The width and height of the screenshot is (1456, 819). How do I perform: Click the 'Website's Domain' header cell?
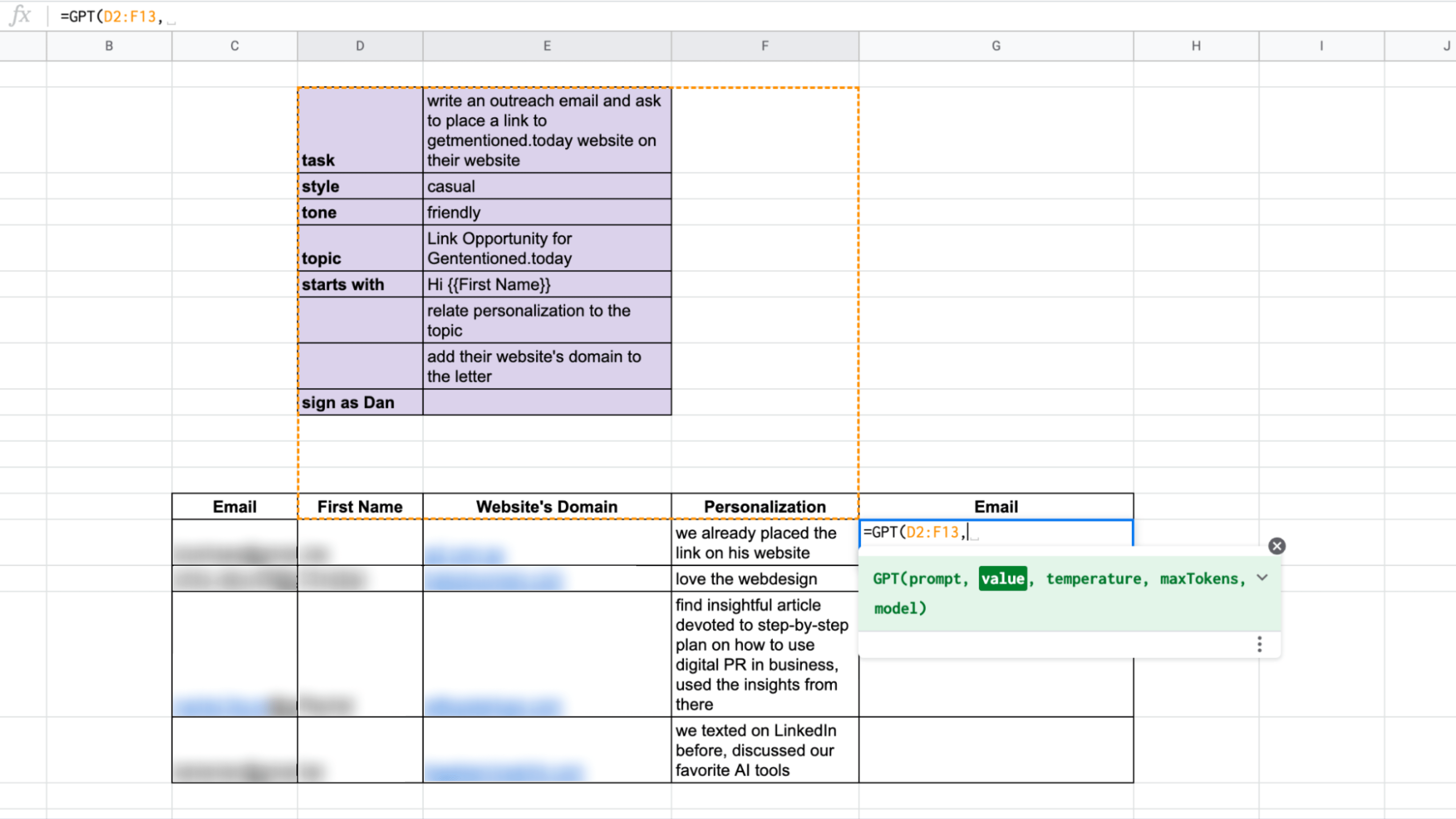coord(546,507)
